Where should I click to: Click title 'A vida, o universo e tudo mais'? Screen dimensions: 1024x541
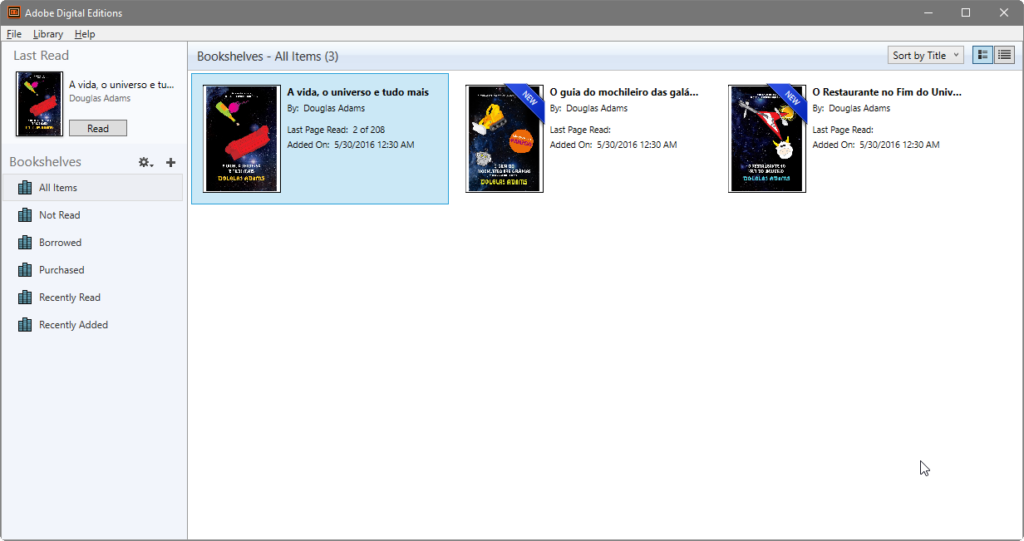tap(358, 92)
